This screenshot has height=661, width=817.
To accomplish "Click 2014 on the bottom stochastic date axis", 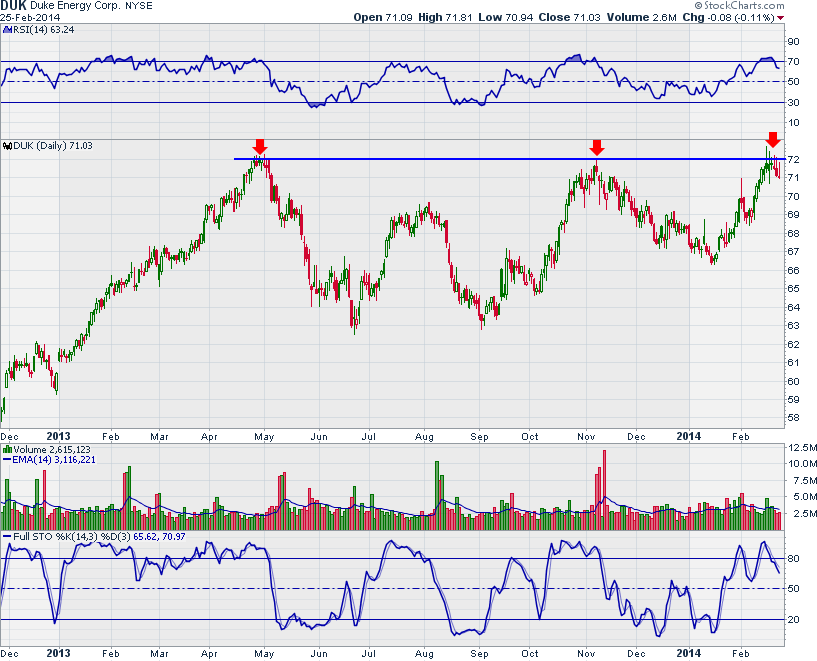I will click(x=689, y=653).
